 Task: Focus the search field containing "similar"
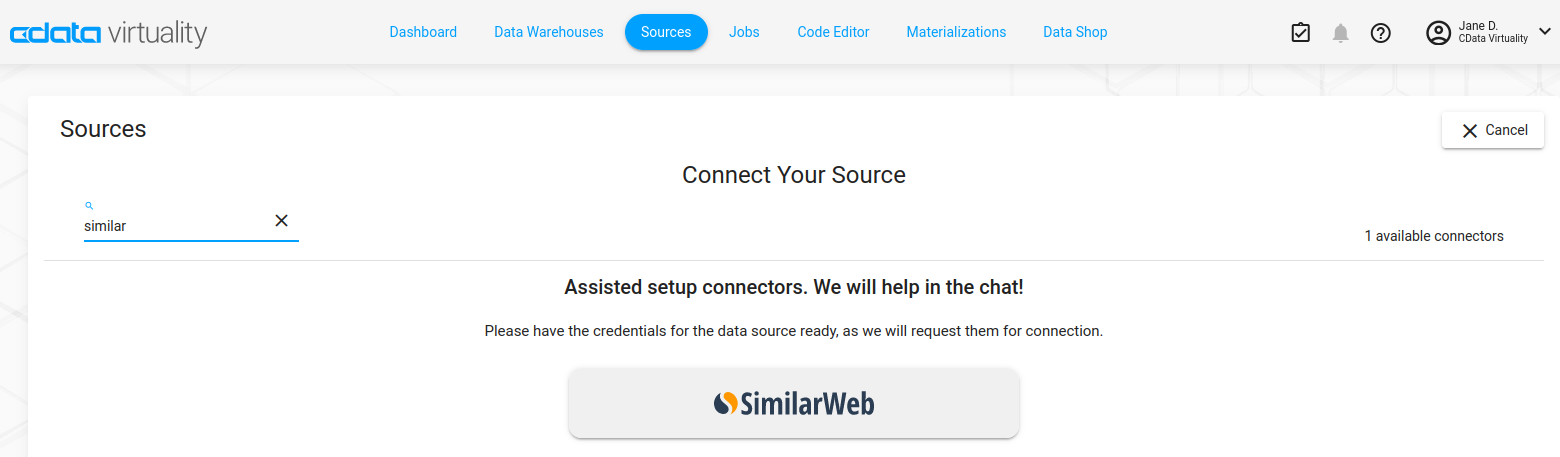click(175, 226)
